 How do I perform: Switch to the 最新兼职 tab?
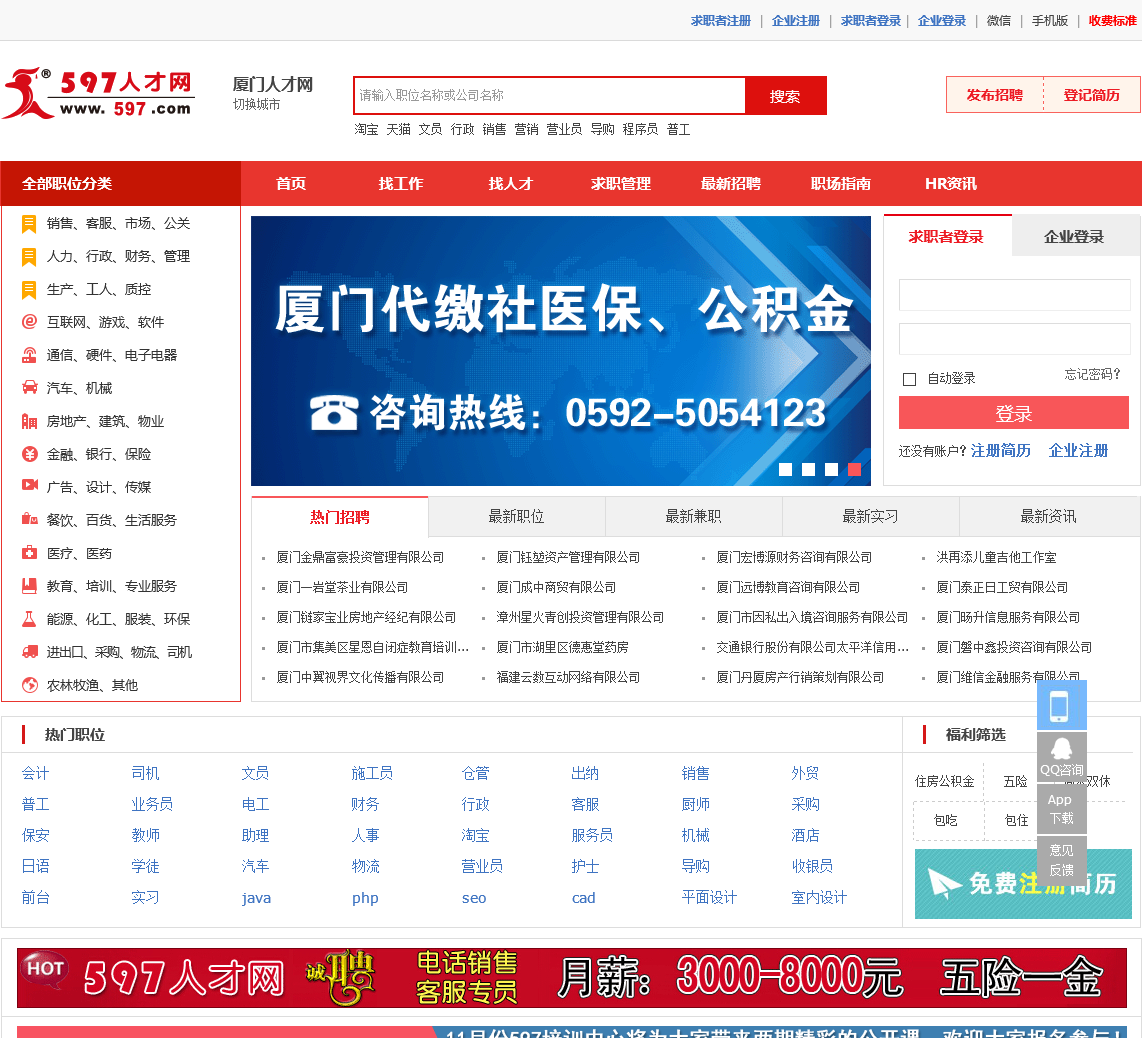(x=693, y=516)
